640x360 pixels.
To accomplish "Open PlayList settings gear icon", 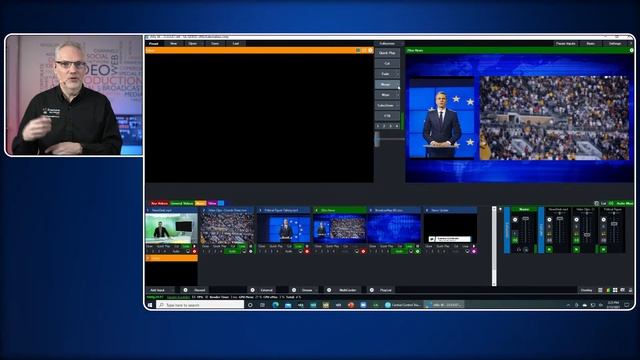I will (371, 290).
